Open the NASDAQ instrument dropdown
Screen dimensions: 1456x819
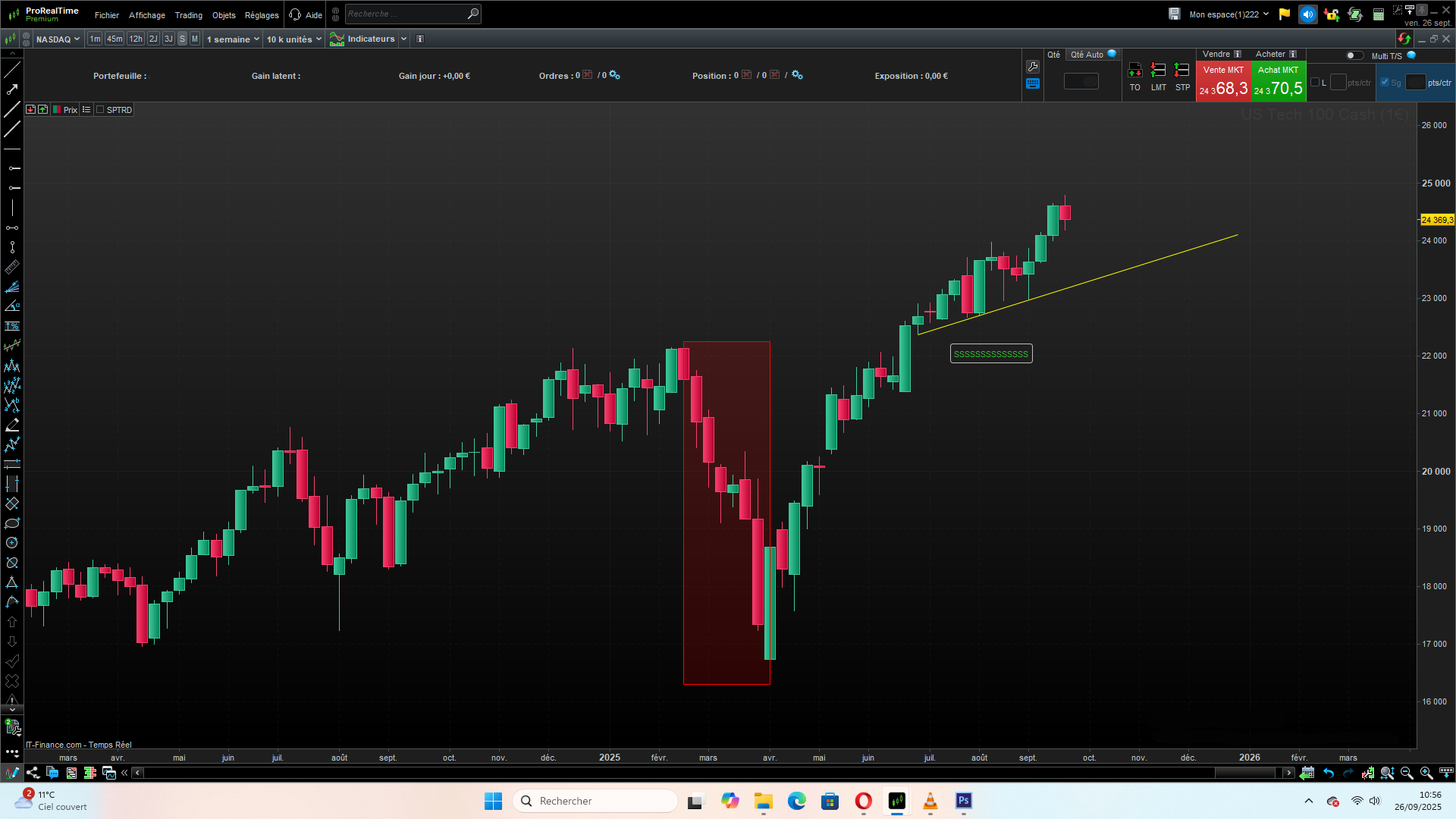click(x=58, y=39)
